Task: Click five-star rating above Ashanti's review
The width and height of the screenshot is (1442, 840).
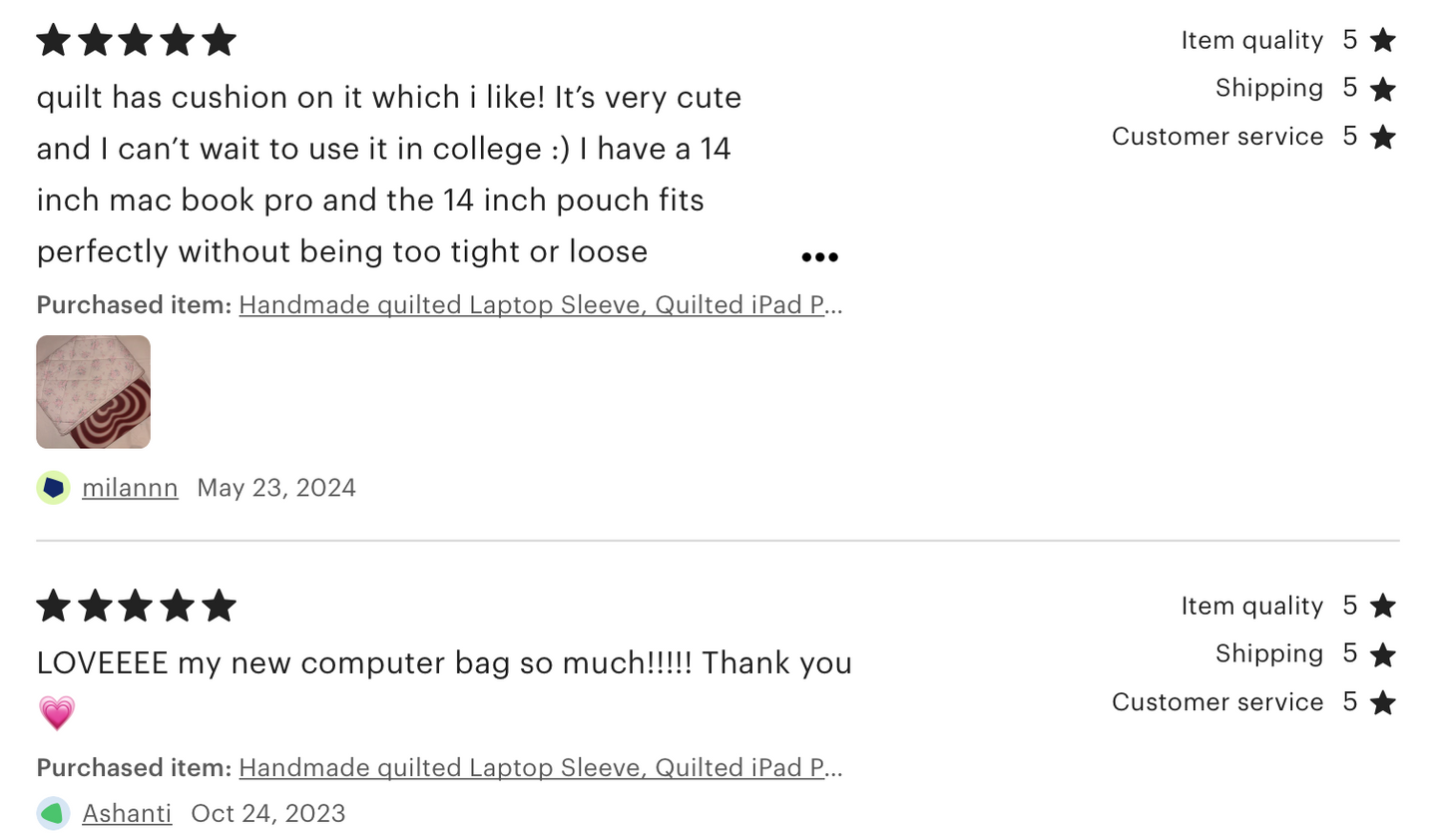Action: (136, 607)
